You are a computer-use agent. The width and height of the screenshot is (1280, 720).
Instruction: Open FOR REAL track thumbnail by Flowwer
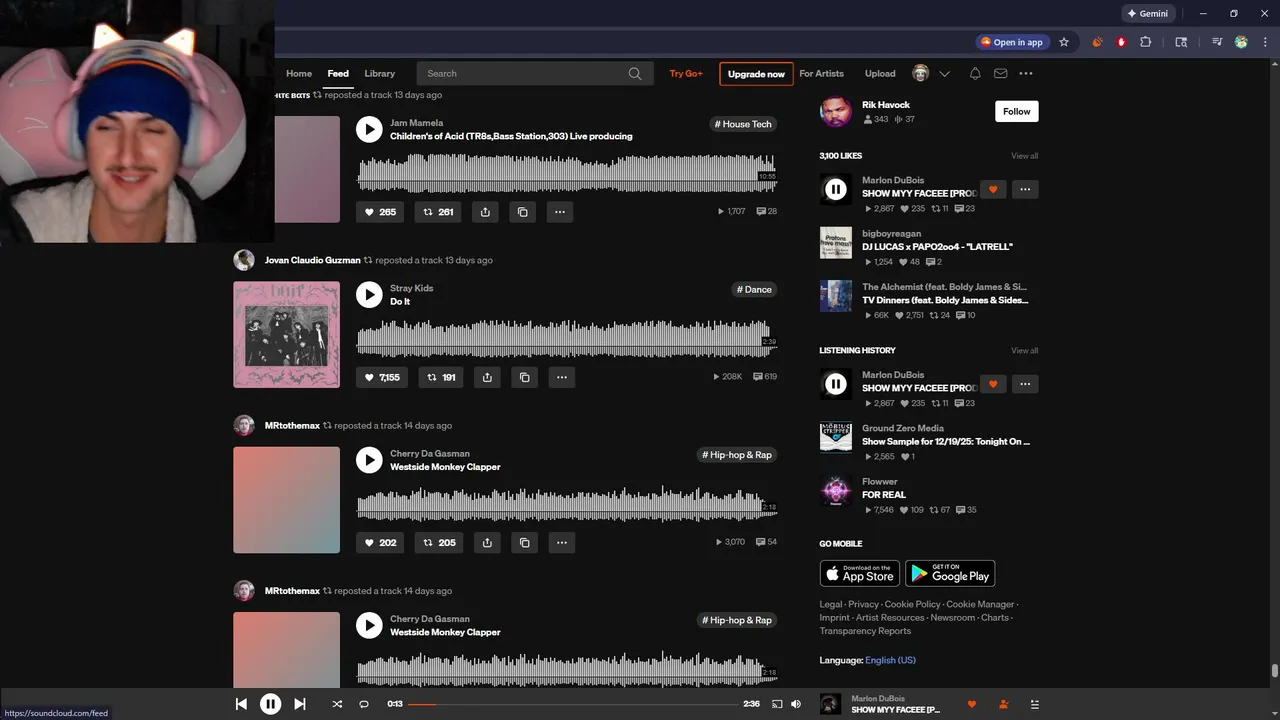pos(836,490)
